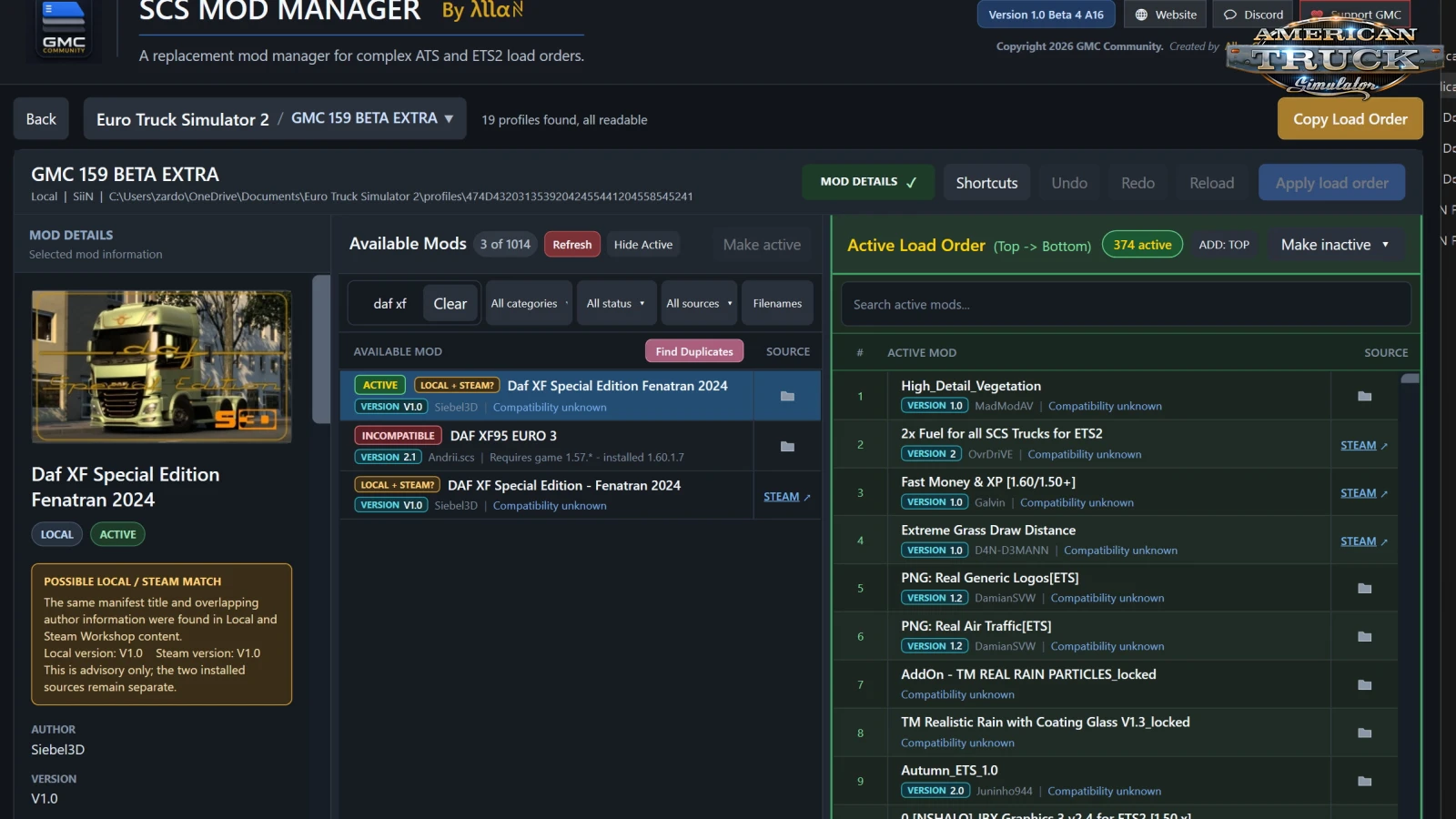This screenshot has height=819, width=1456.
Task: Click the SOURCE header of Available Mods
Action: coord(788,351)
